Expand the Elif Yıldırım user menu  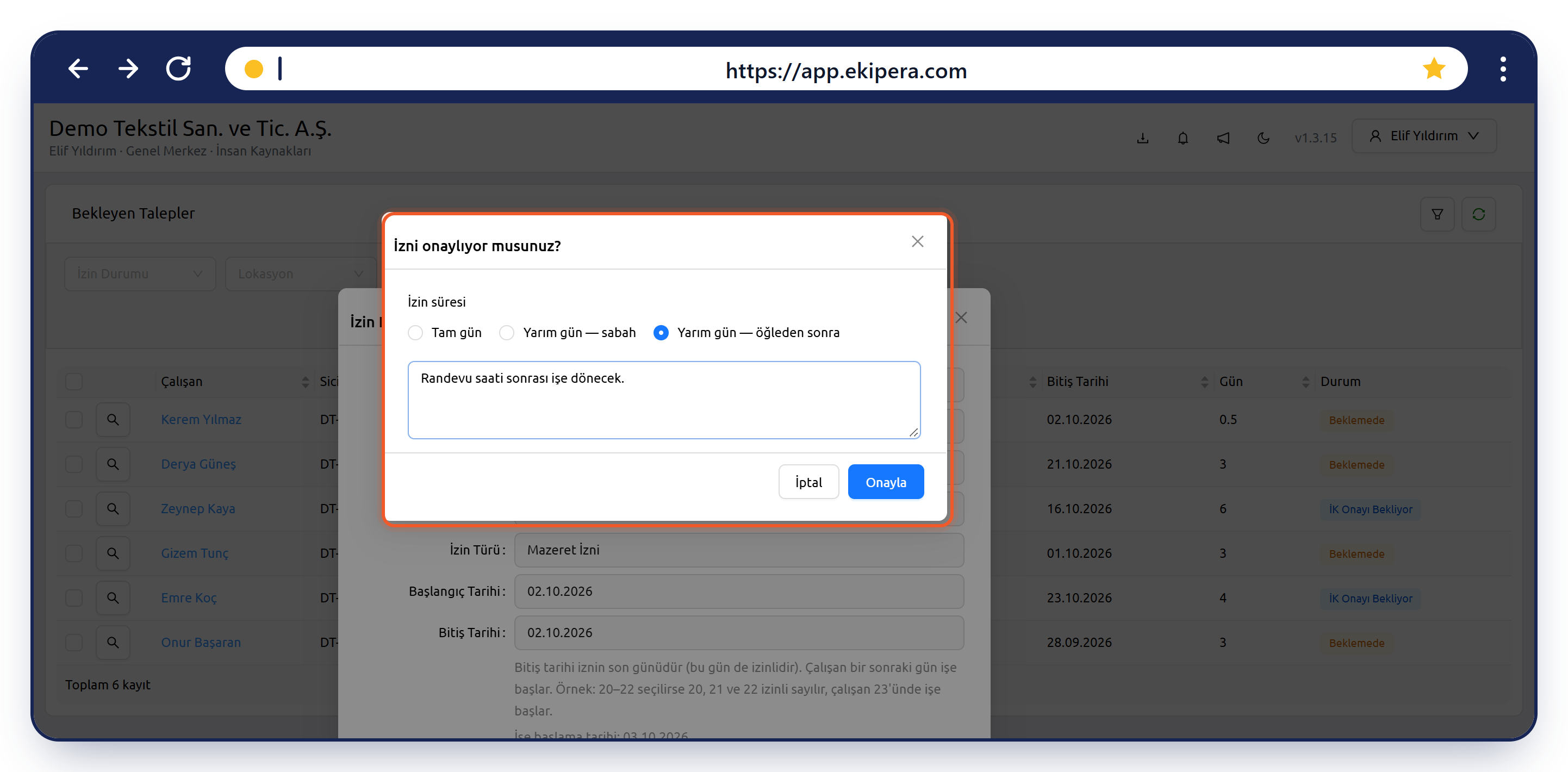tap(1423, 136)
